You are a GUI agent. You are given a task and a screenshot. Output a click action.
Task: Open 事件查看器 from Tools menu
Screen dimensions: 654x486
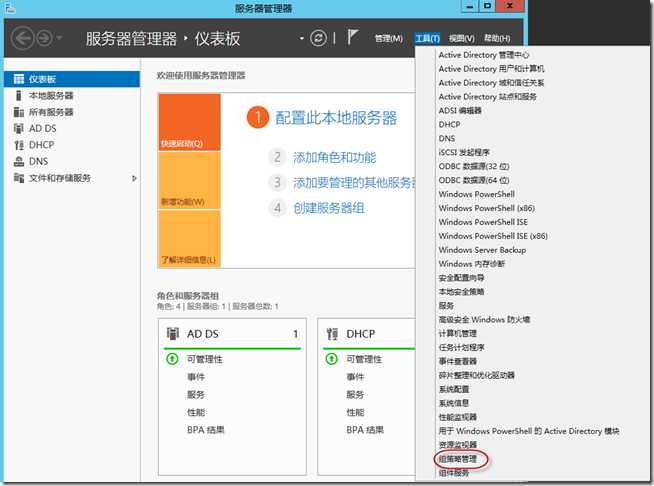pos(458,361)
